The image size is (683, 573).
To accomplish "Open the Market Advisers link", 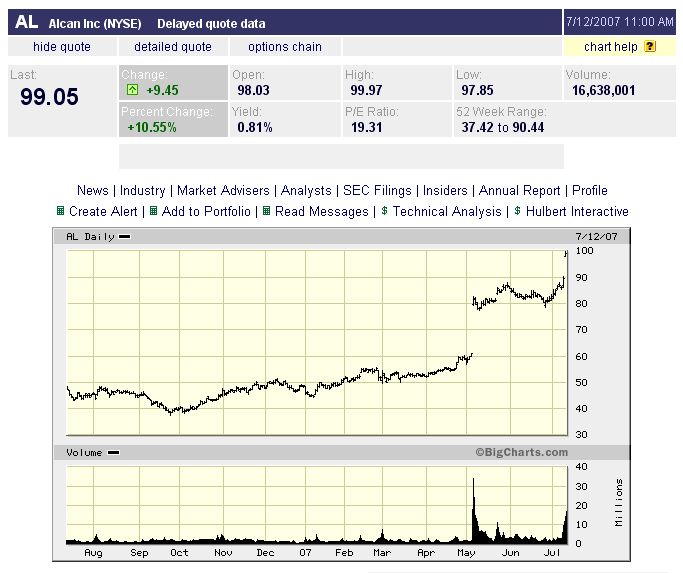I will (x=223, y=190).
